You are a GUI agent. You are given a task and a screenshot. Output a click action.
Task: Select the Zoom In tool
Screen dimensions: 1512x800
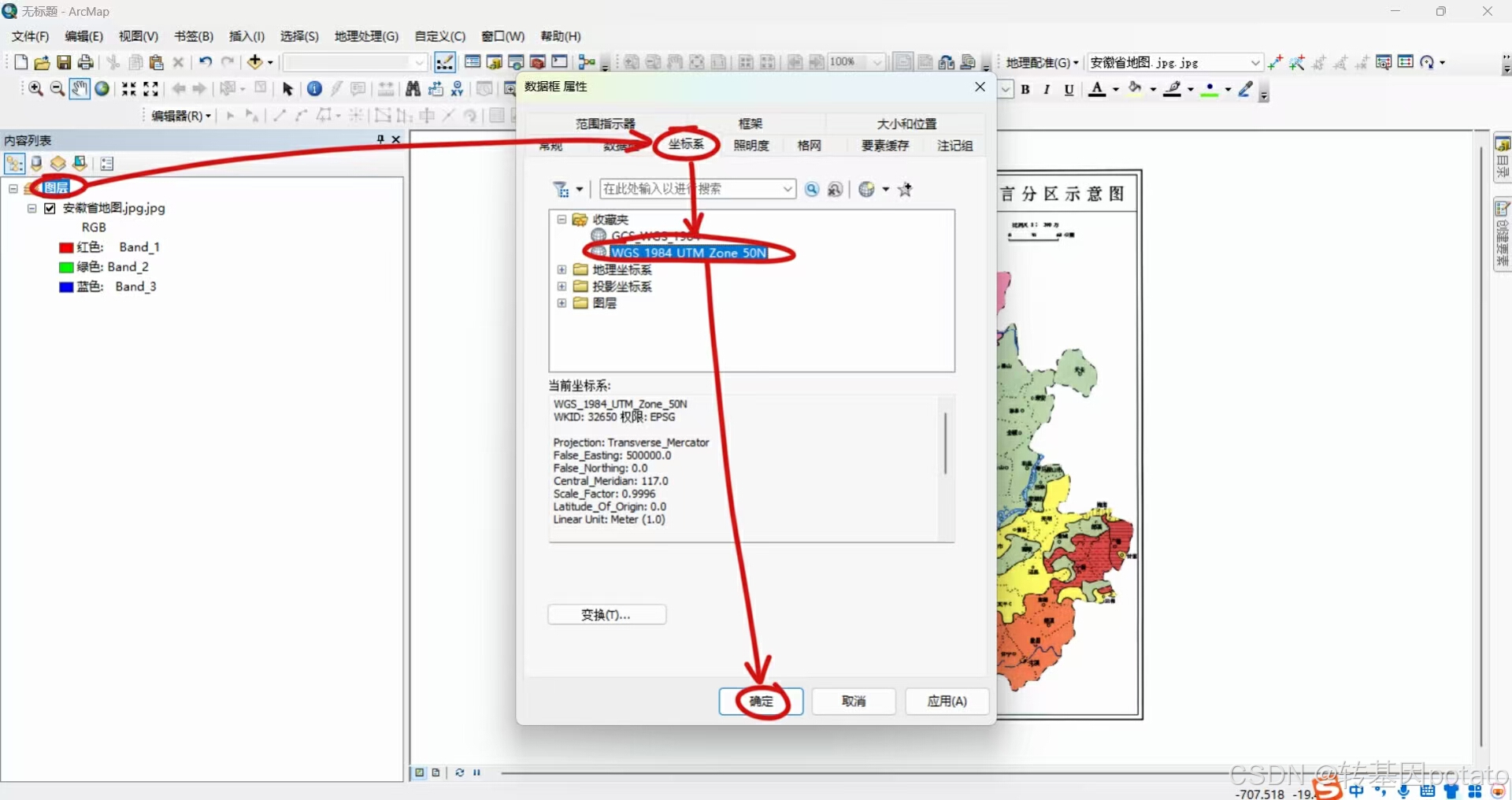click(35, 89)
